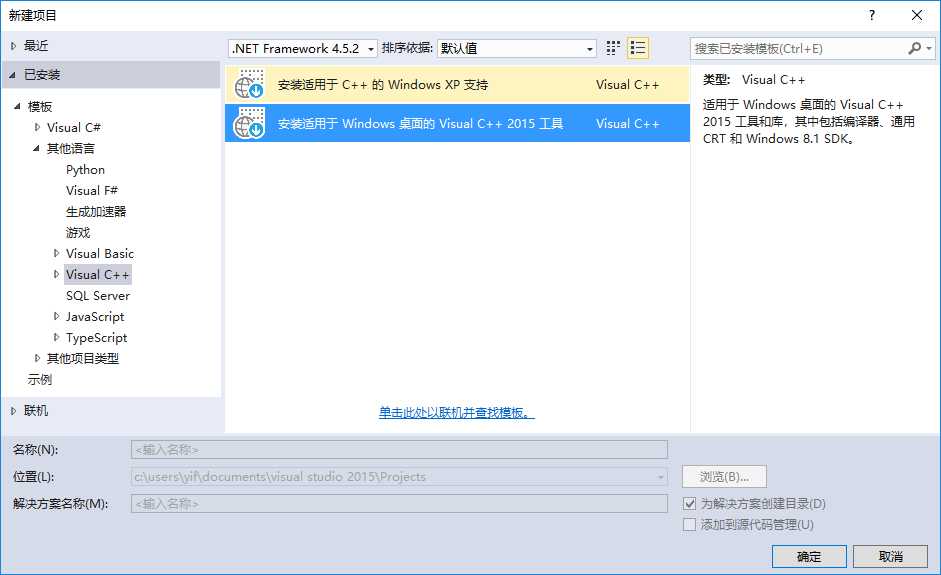Select TypeScript tree item

click(x=96, y=338)
